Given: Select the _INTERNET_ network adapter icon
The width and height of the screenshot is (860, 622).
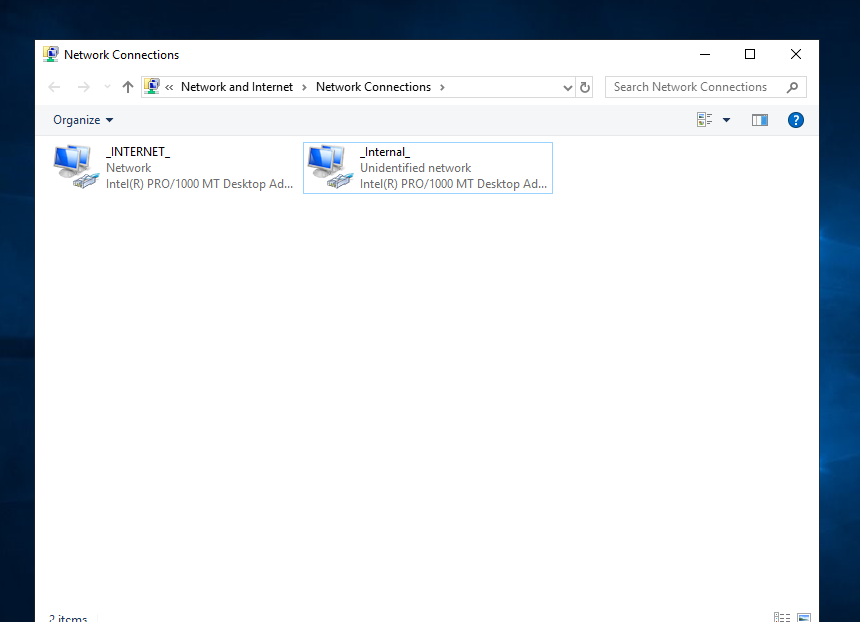Looking at the screenshot, I should pos(76,167).
